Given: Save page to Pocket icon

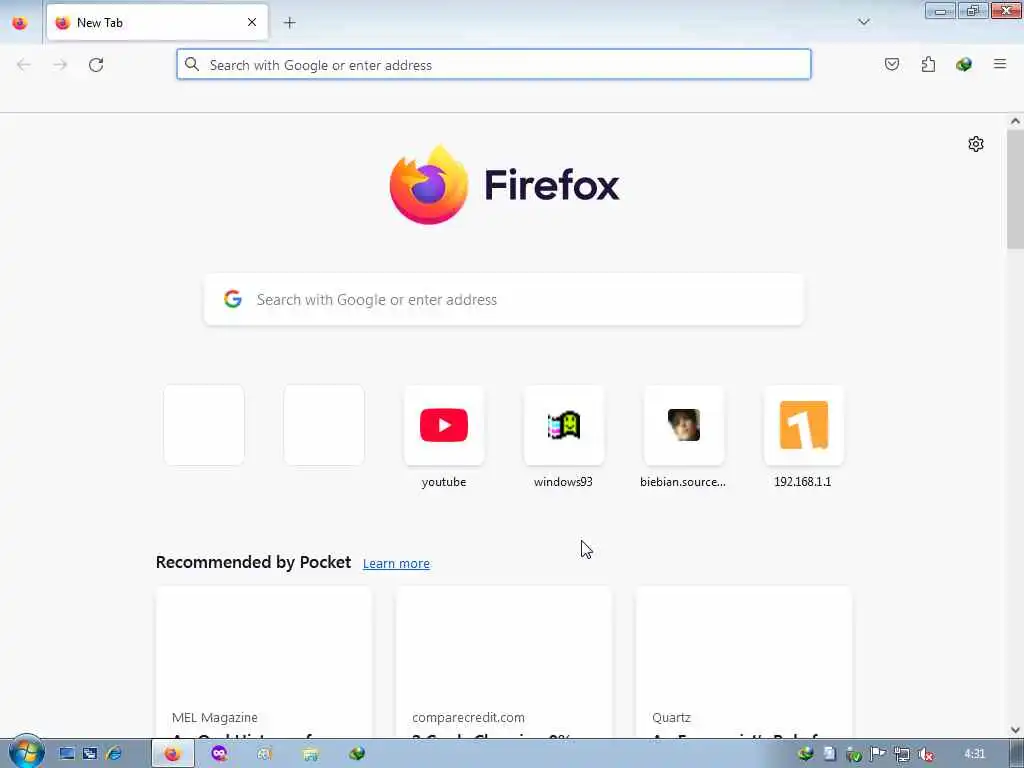Looking at the screenshot, I should click(891, 64).
